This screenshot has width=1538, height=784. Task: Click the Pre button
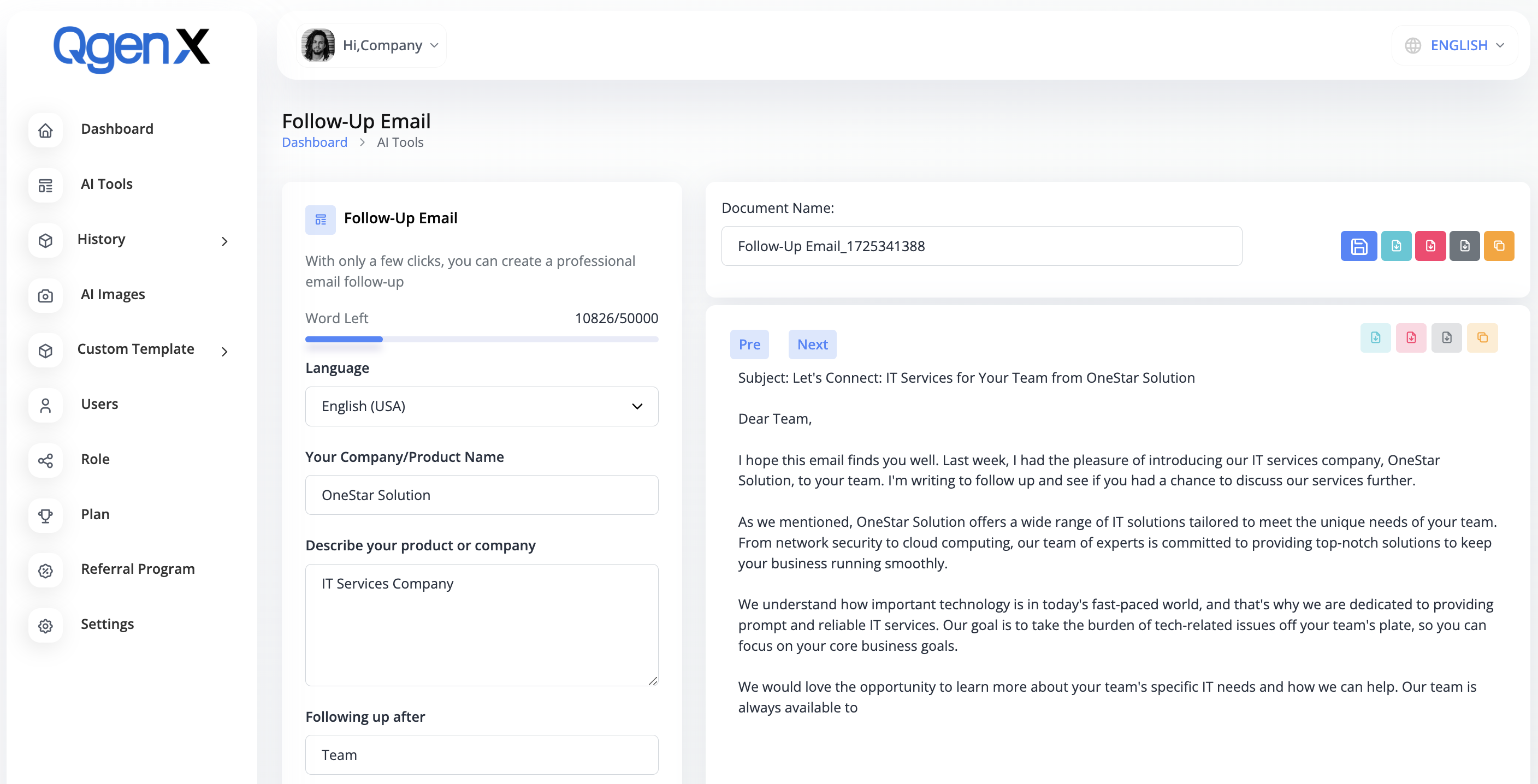point(749,345)
